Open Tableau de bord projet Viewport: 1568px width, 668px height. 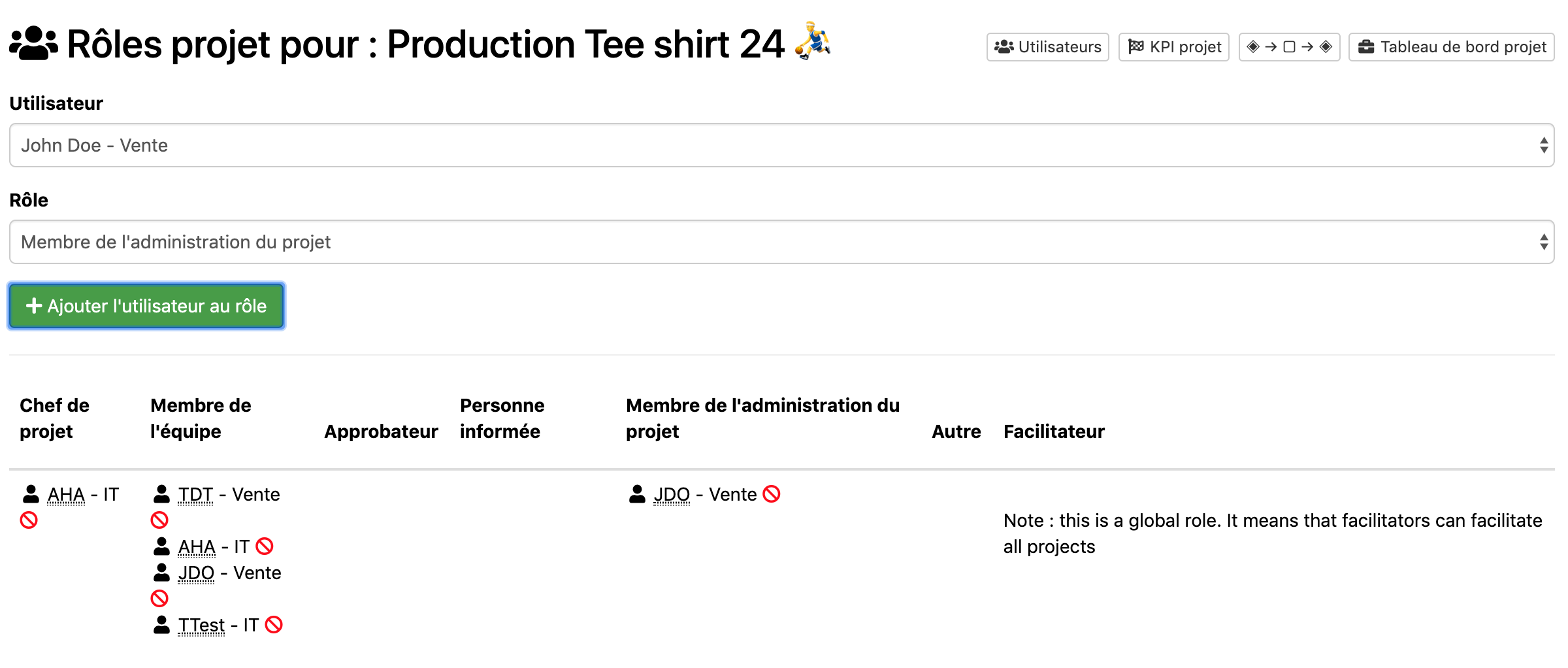pos(1452,47)
